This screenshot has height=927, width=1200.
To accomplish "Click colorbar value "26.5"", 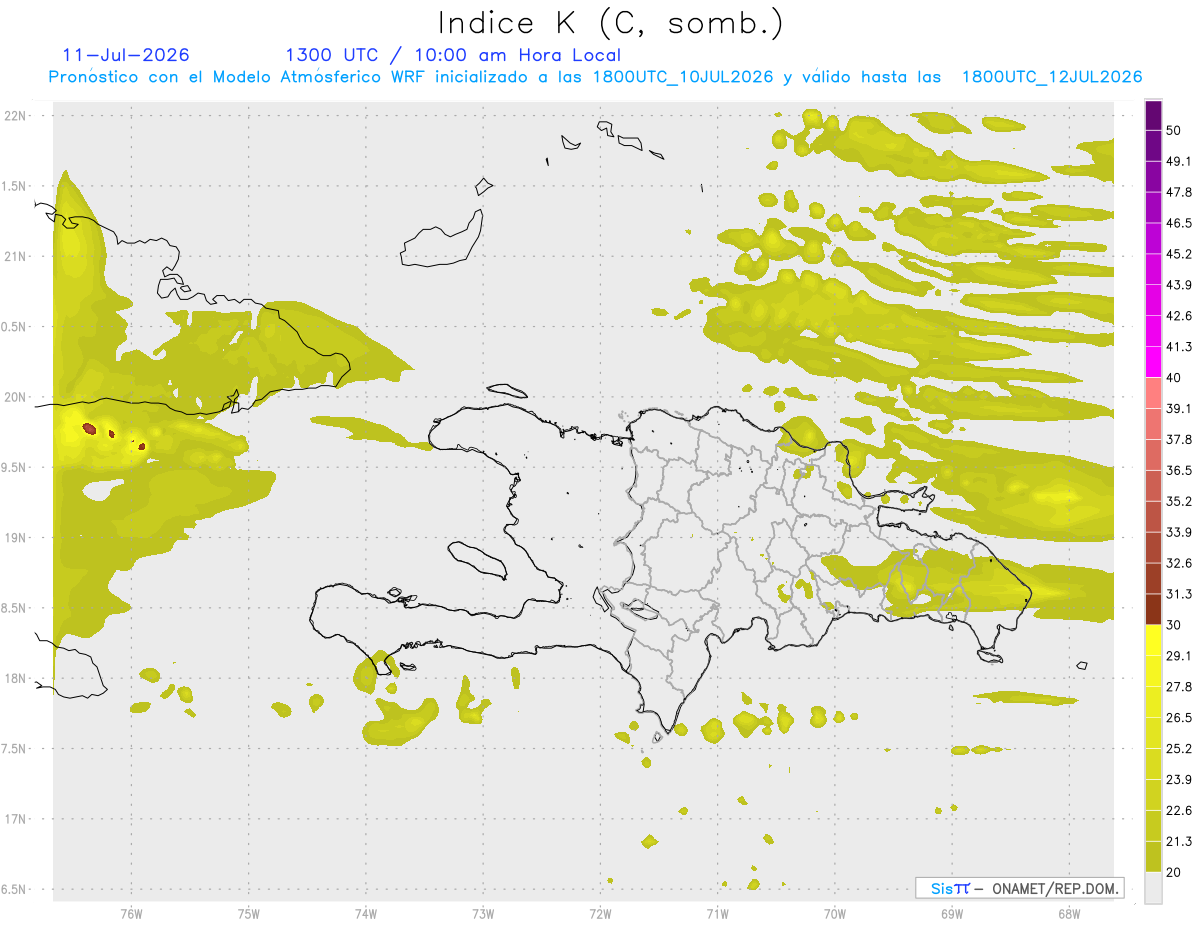I will [1178, 718].
